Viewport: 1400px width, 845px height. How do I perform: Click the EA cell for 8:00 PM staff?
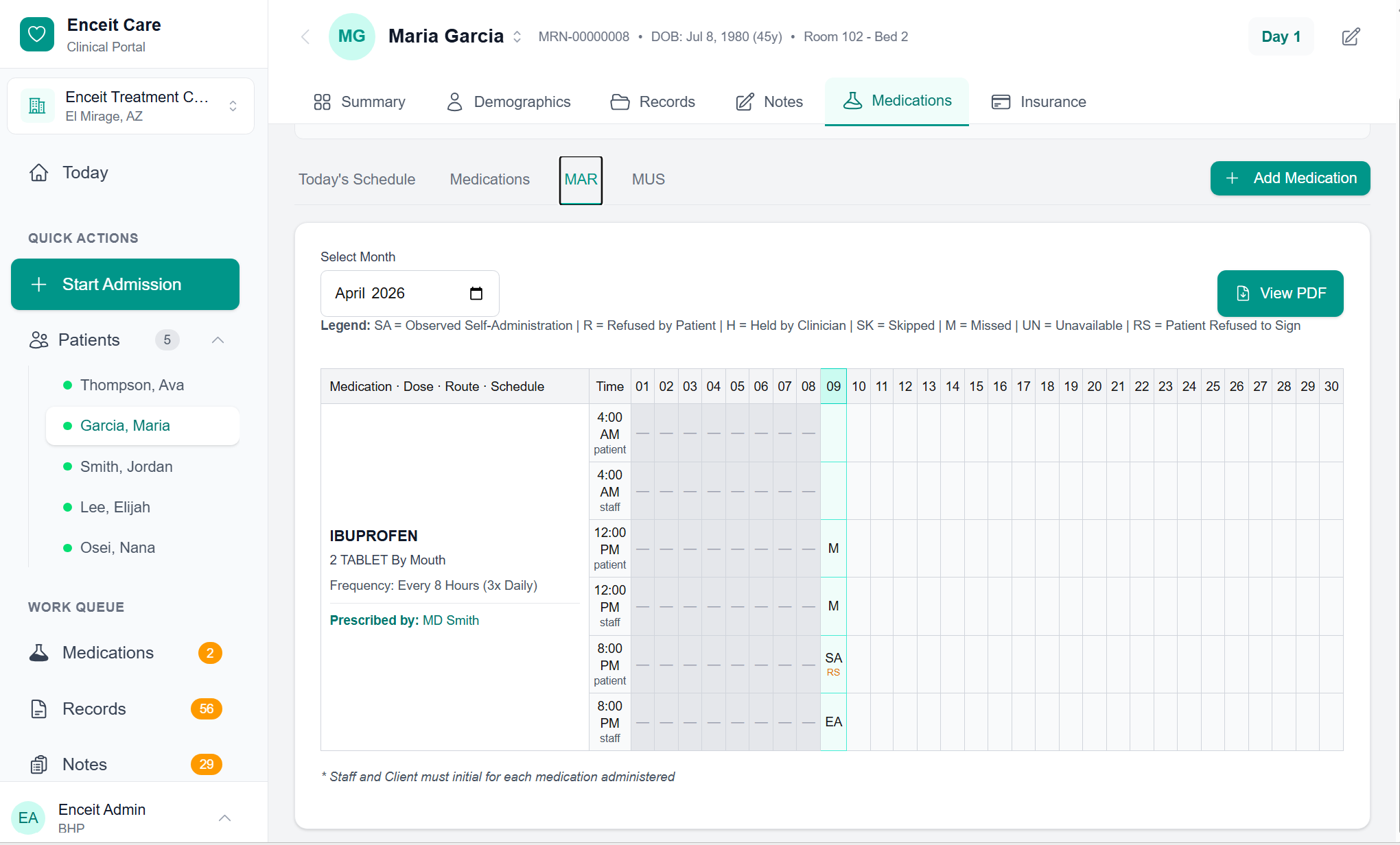[x=833, y=722]
